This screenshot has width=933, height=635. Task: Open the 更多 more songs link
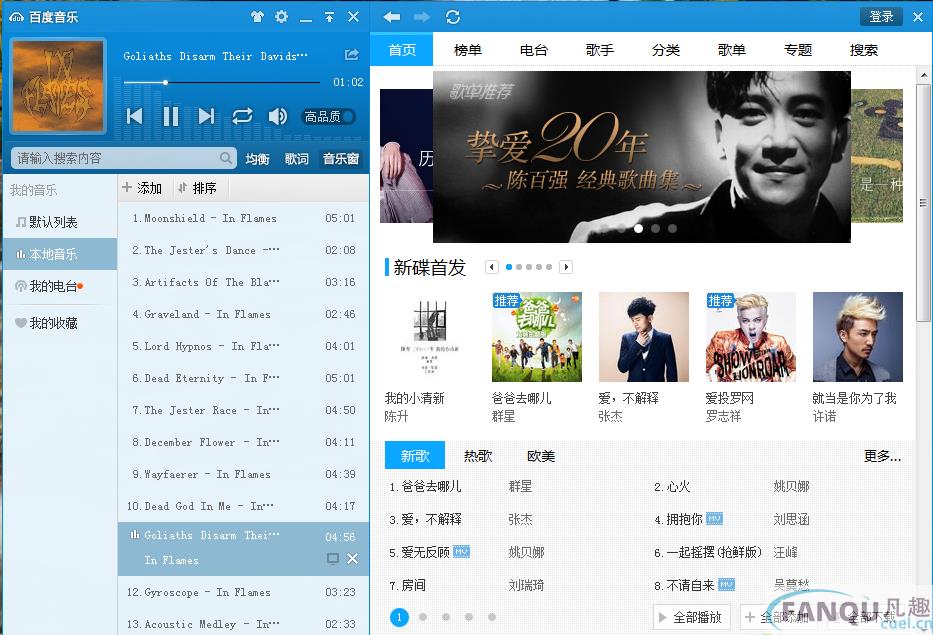882,455
